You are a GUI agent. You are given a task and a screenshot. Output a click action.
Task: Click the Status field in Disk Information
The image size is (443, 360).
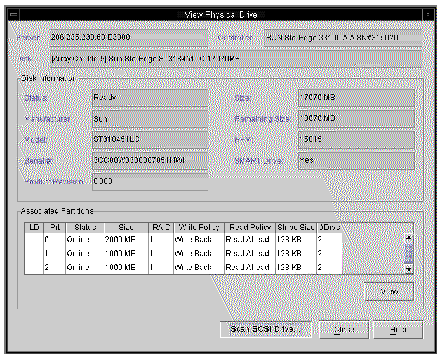click(150, 98)
